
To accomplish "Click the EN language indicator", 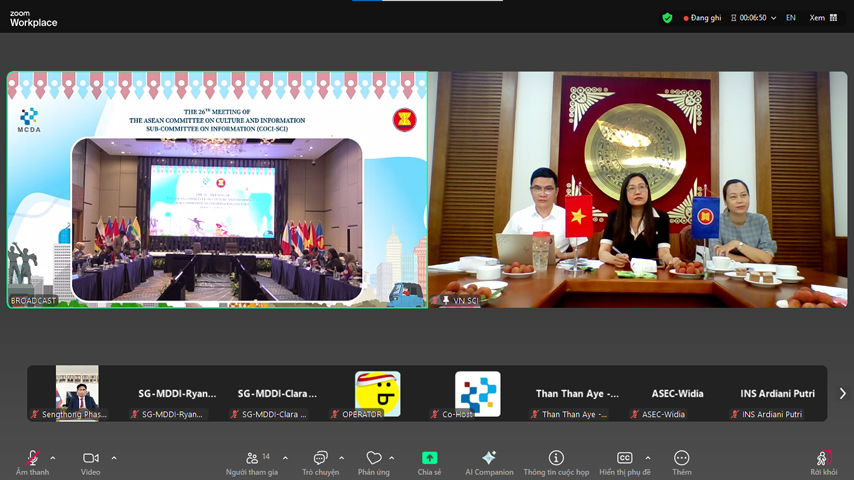I will [x=791, y=18].
